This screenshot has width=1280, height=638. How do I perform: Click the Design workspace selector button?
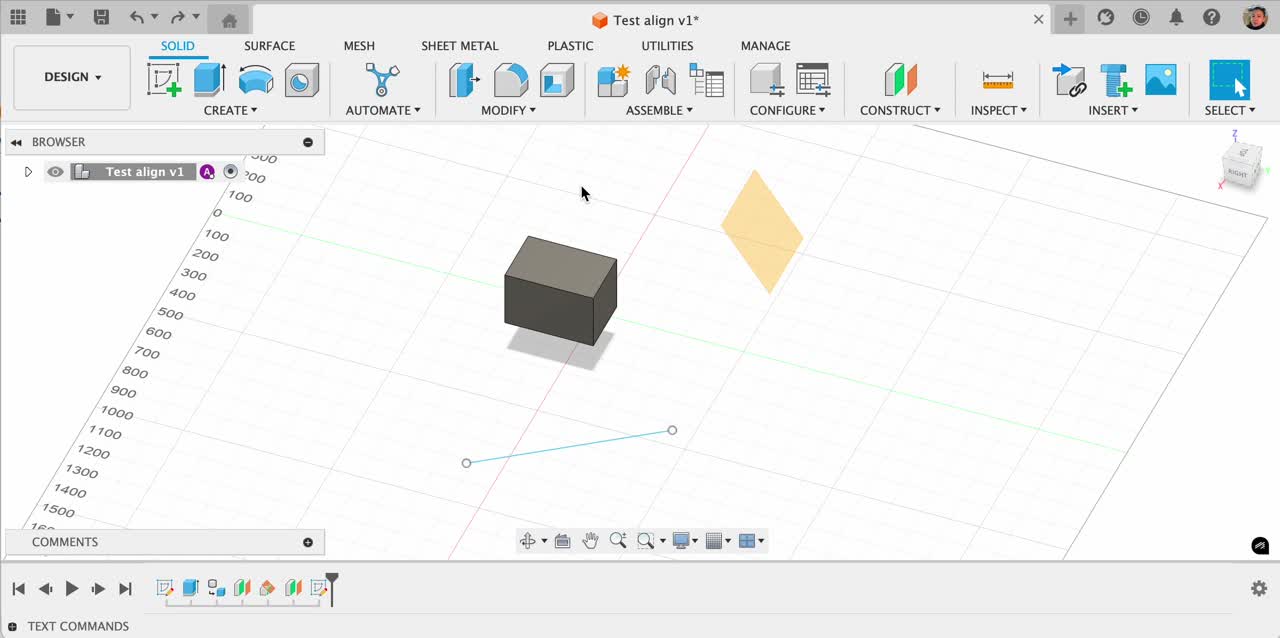coord(71,77)
